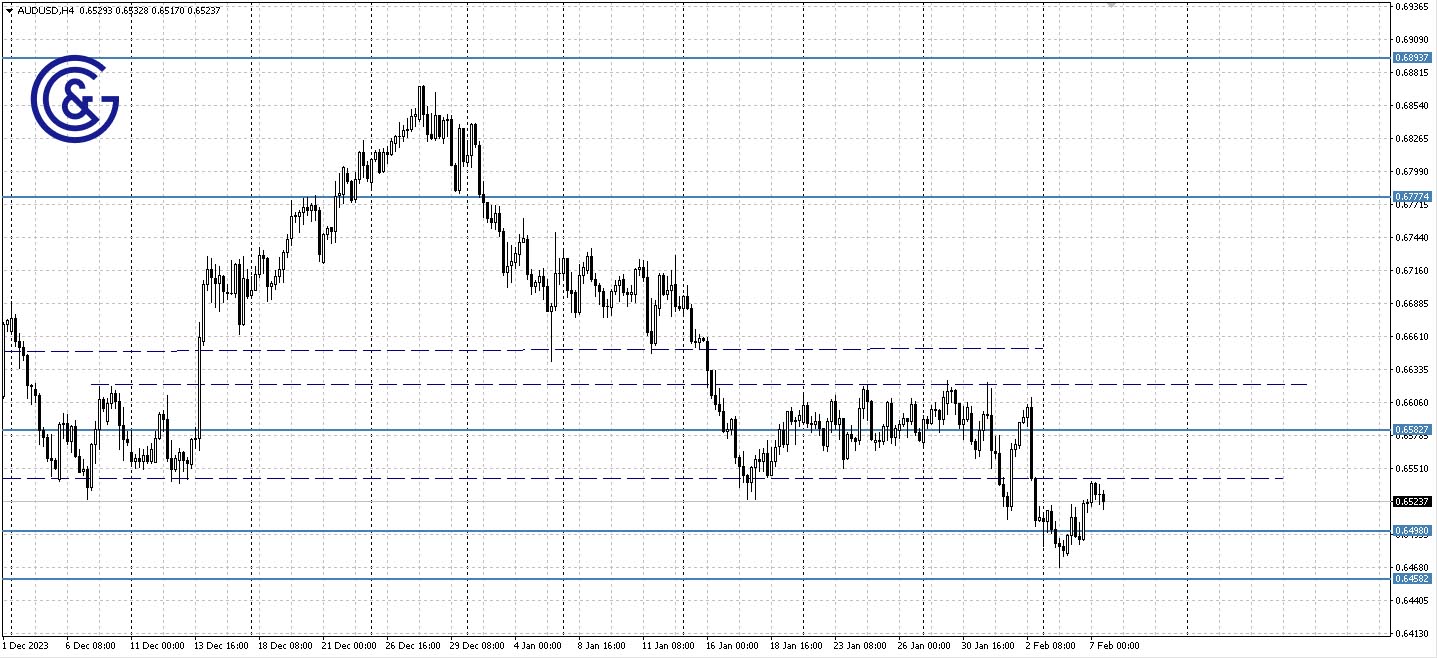The width and height of the screenshot is (1437, 658).
Task: Select the lower dashed support line
Action: pos(400,478)
